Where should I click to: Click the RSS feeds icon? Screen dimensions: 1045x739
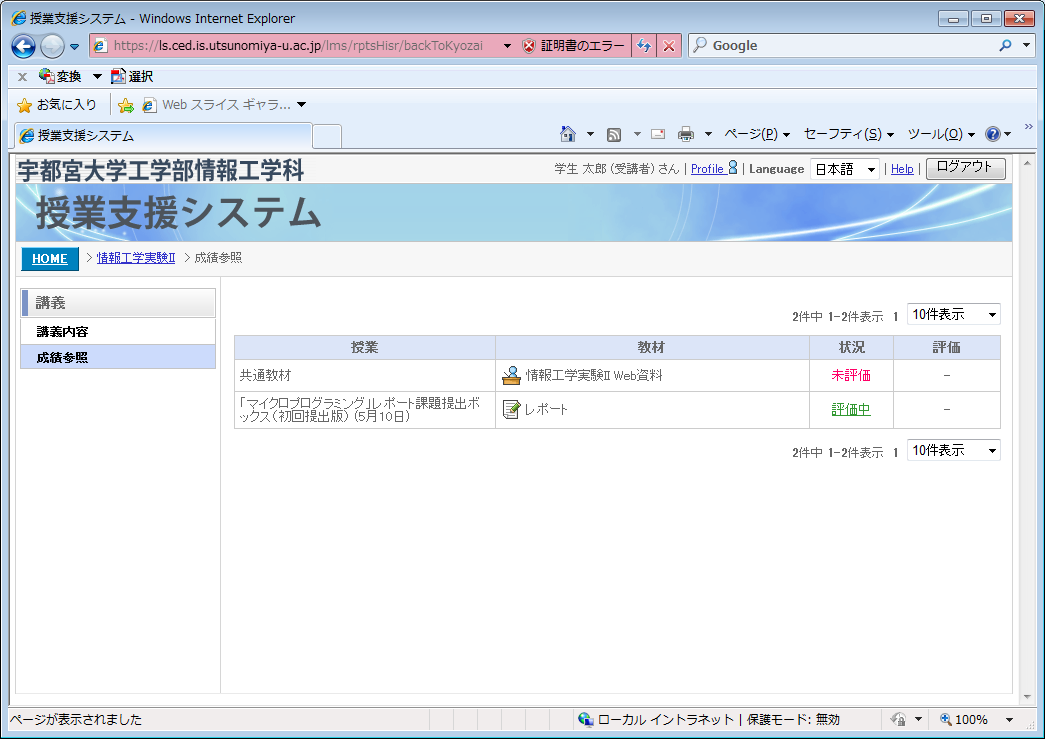(614, 134)
